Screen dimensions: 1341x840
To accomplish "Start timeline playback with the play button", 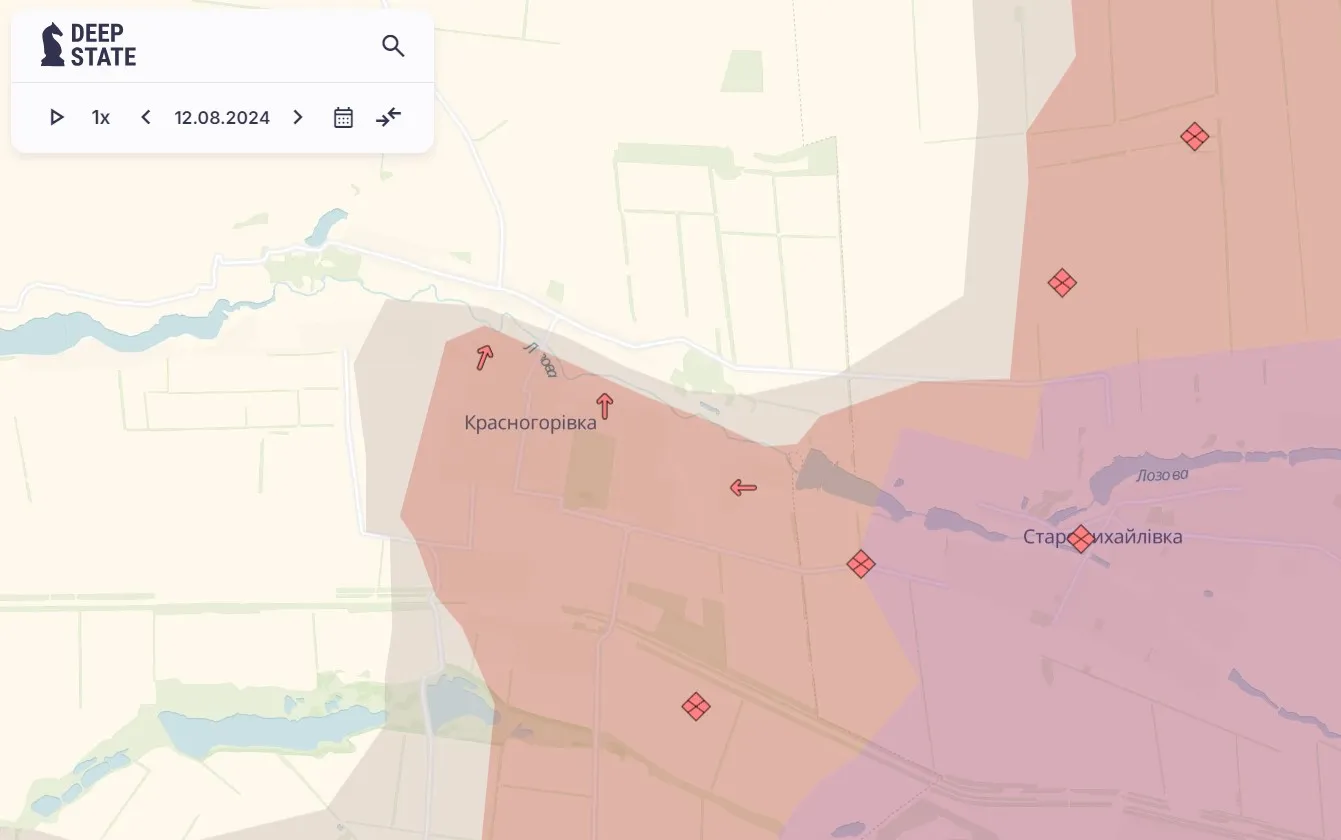I will pos(57,118).
